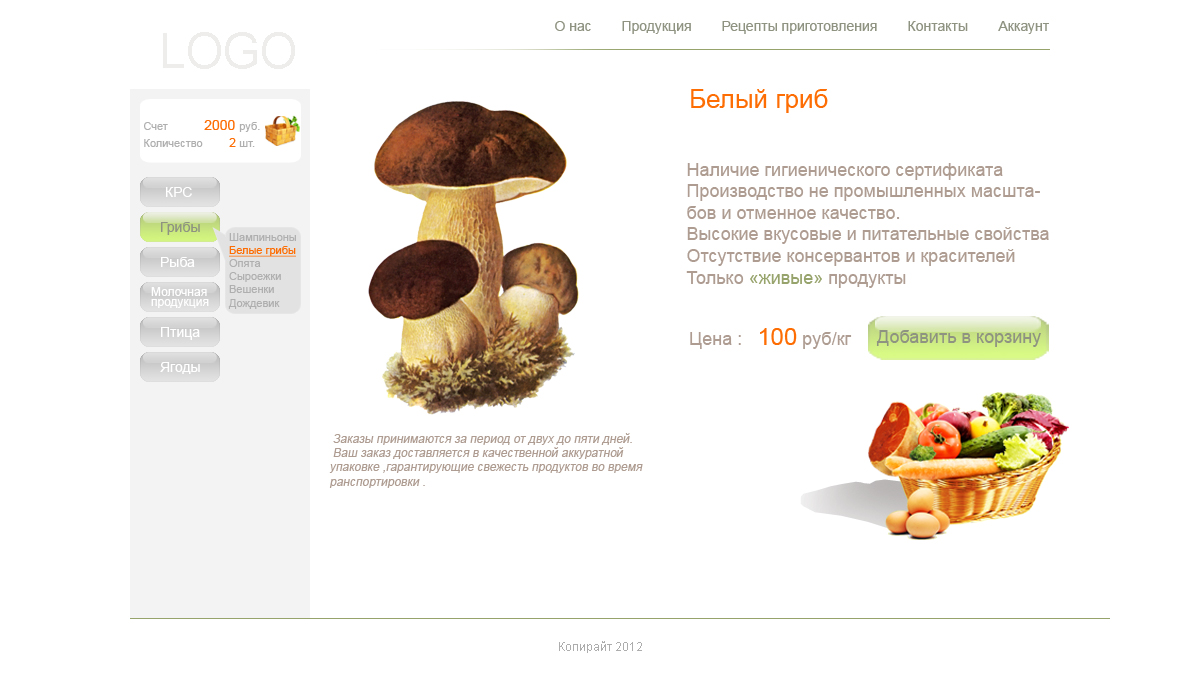
Task: Click Добавить в корзину button
Action: [x=958, y=338]
